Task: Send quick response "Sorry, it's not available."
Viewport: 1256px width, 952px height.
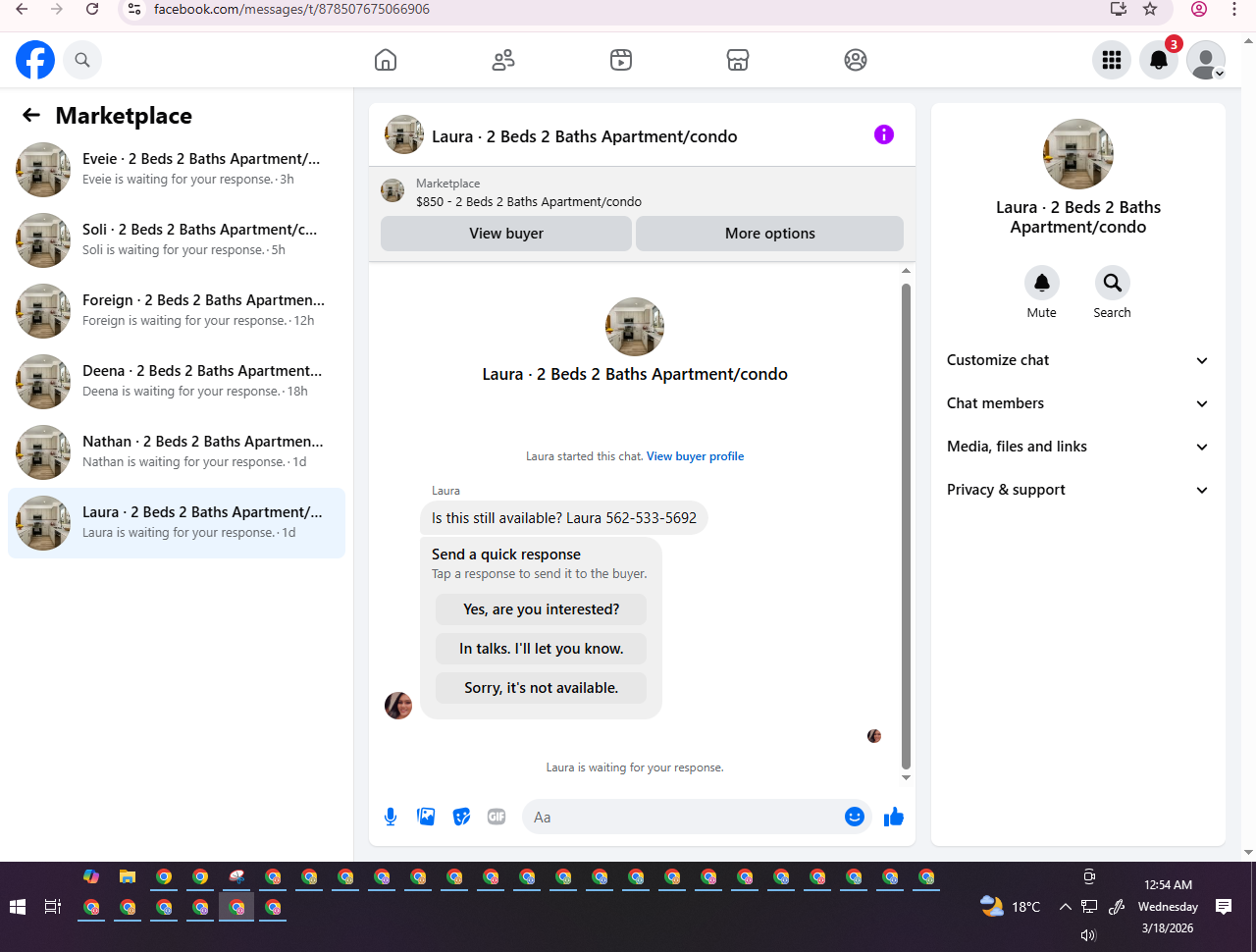Action: (542, 688)
